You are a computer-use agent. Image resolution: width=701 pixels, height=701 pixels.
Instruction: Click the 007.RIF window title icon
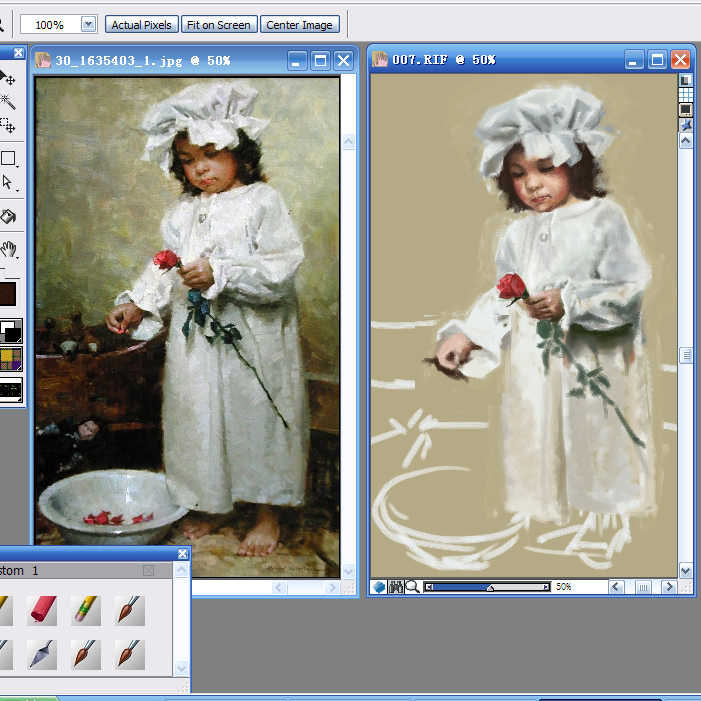click(x=380, y=59)
